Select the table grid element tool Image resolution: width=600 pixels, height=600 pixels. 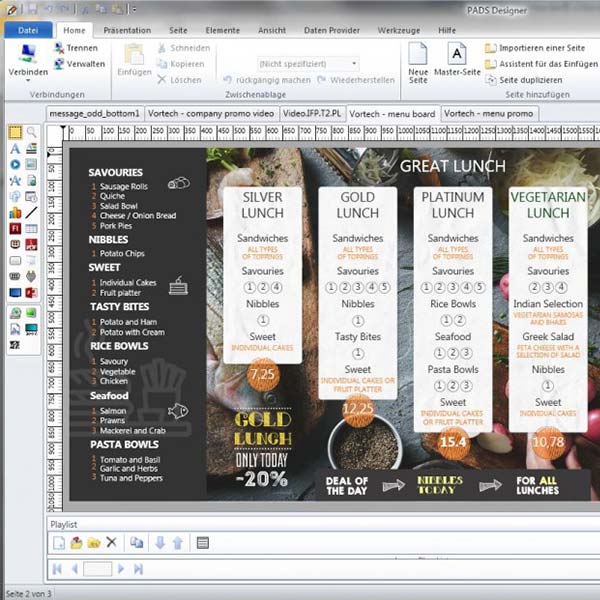pos(31,229)
